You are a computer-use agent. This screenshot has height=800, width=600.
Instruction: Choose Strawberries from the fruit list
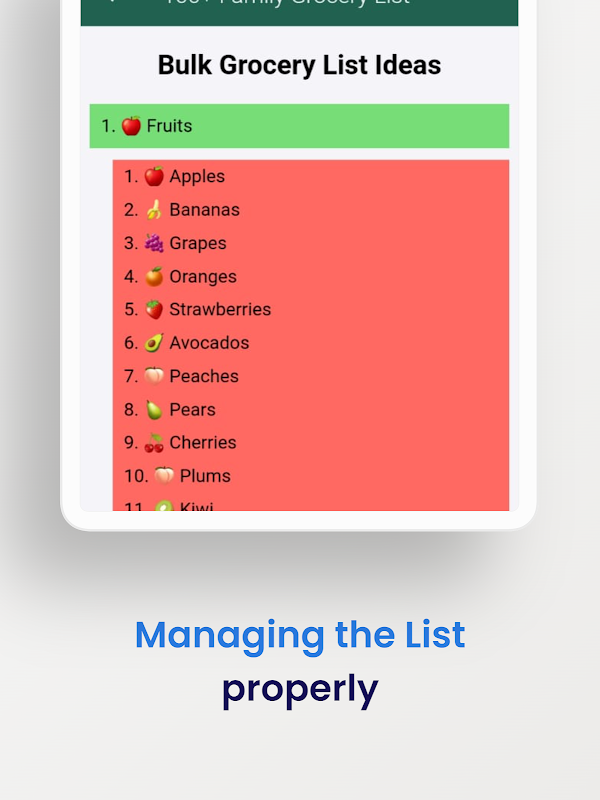[311, 309]
